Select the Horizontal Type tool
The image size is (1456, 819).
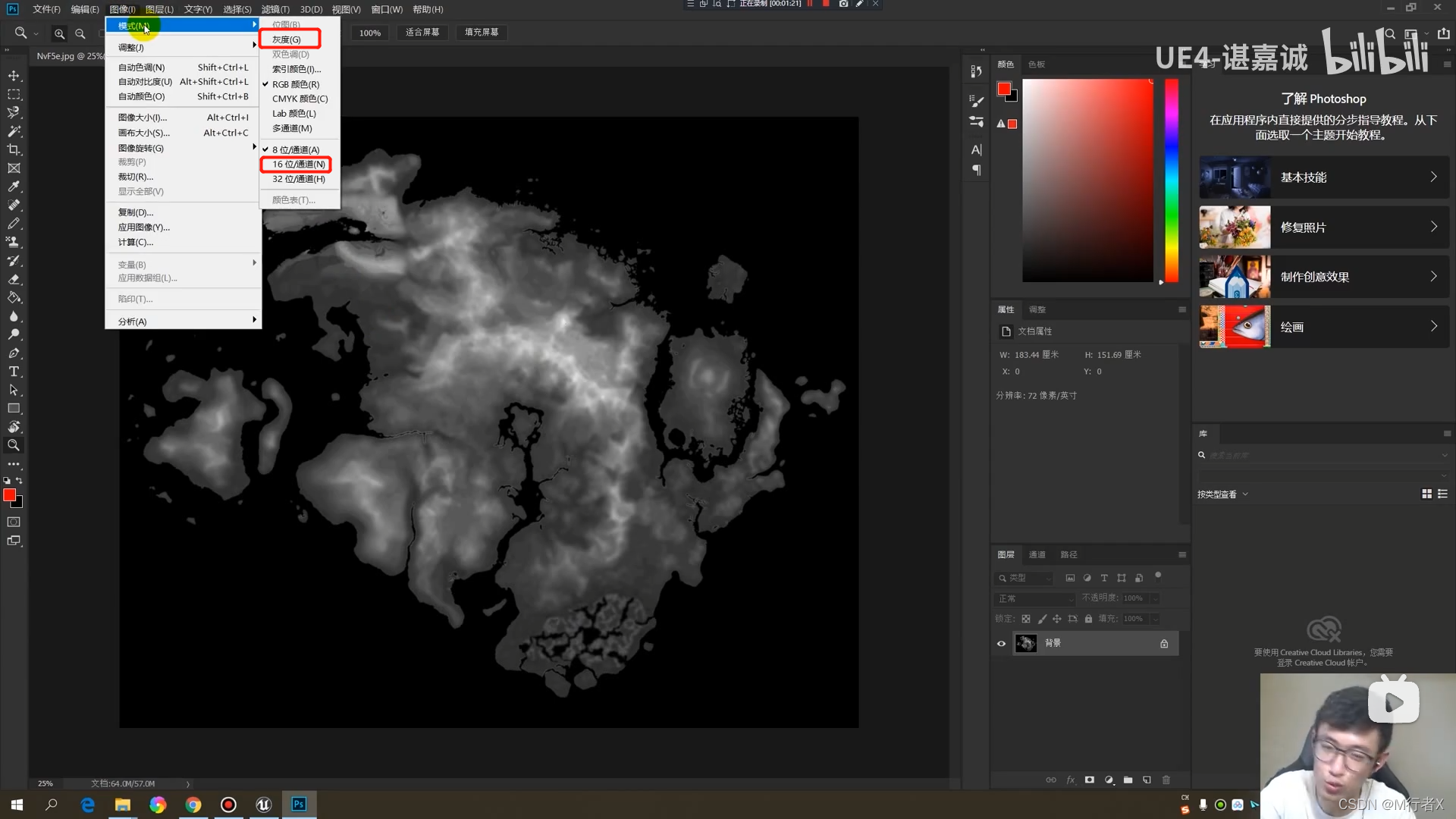(x=14, y=372)
